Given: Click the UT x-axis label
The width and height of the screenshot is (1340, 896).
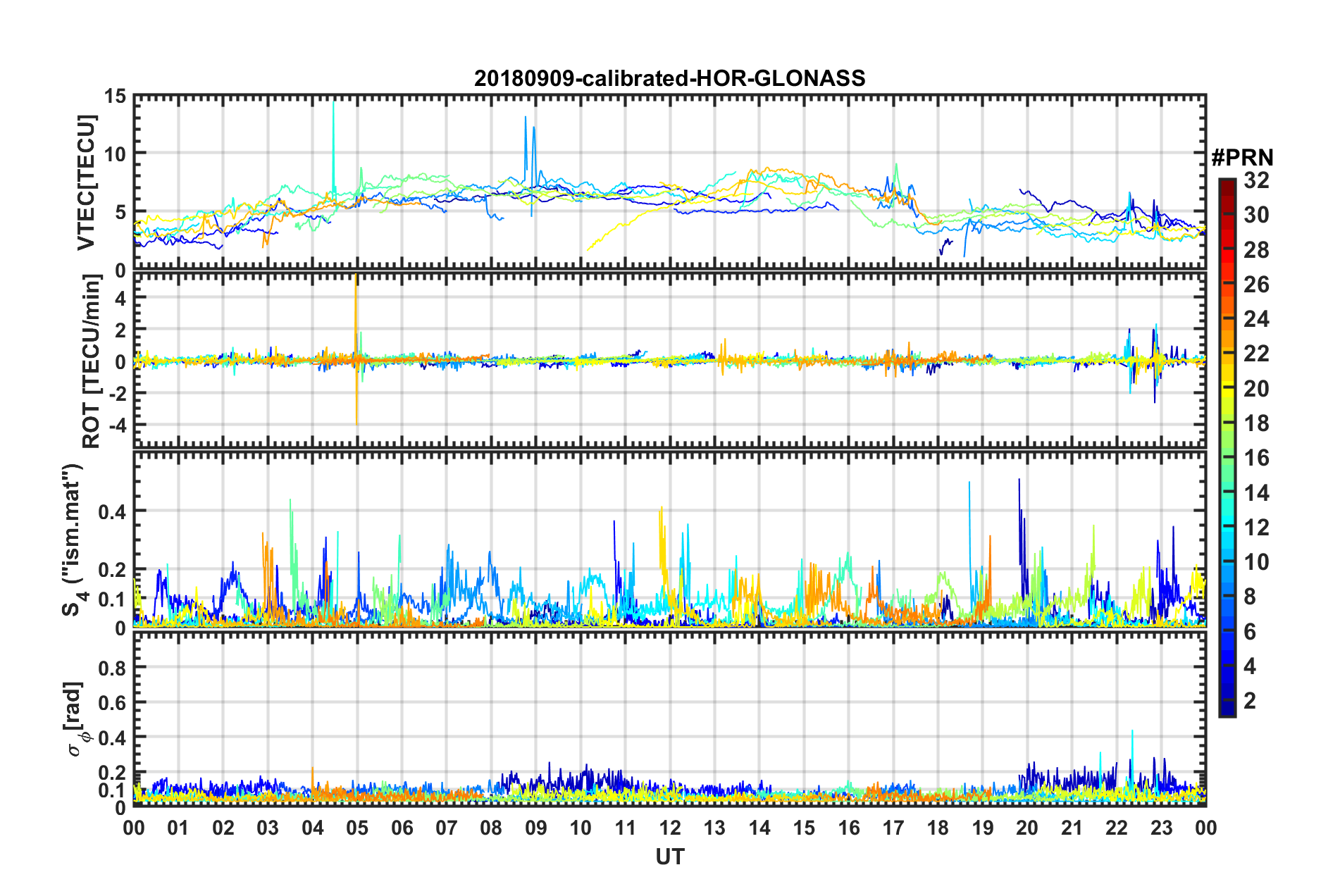Looking at the screenshot, I should tap(669, 857).
